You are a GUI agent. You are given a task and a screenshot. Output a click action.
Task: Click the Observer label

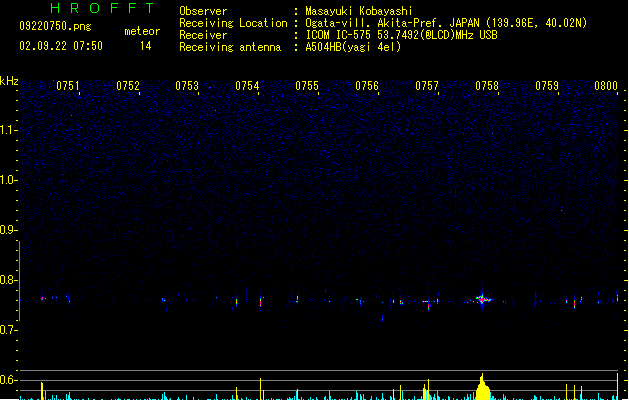pyautogui.click(x=203, y=11)
